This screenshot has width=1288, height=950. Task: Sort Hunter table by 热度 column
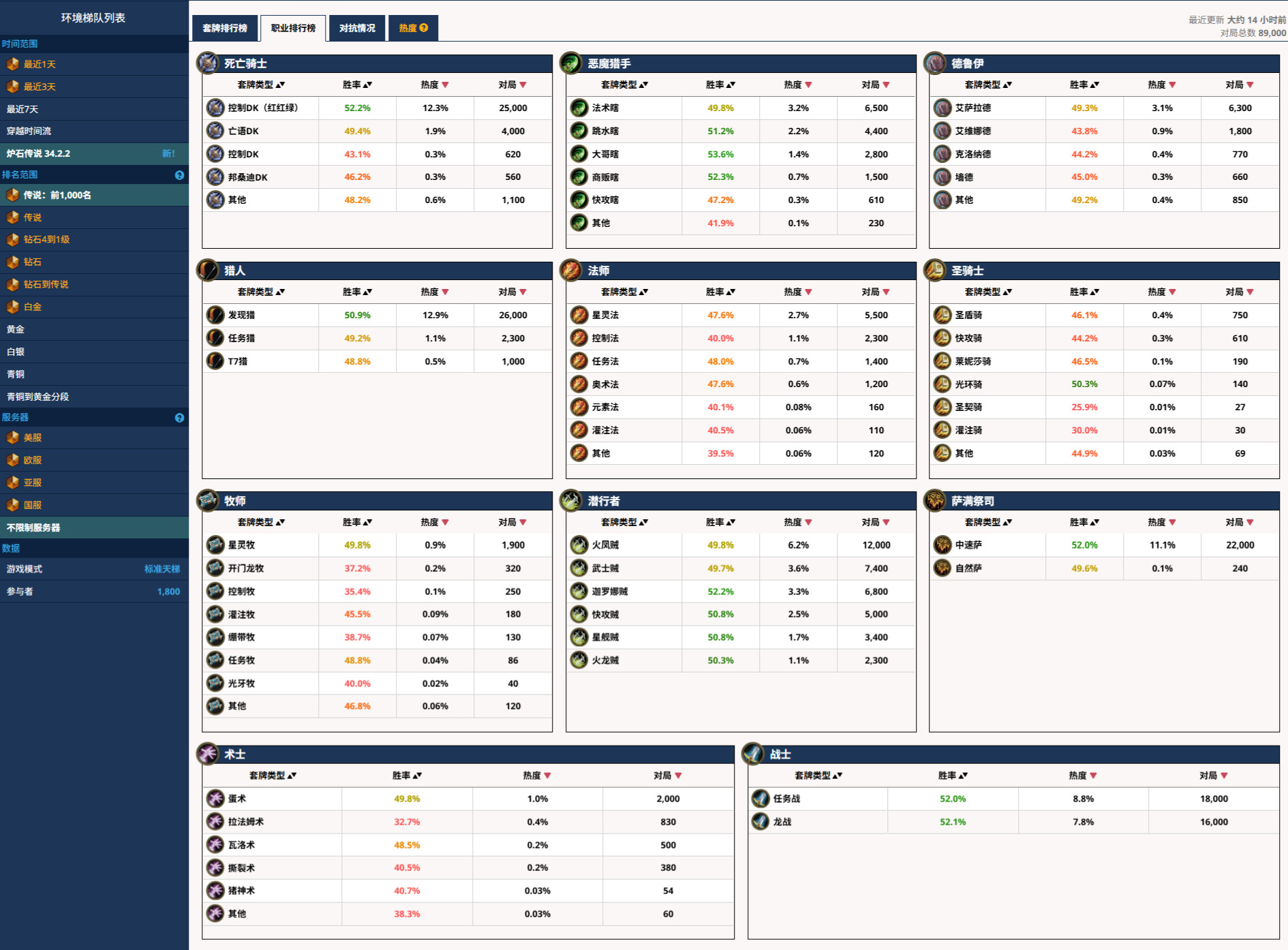coord(435,292)
